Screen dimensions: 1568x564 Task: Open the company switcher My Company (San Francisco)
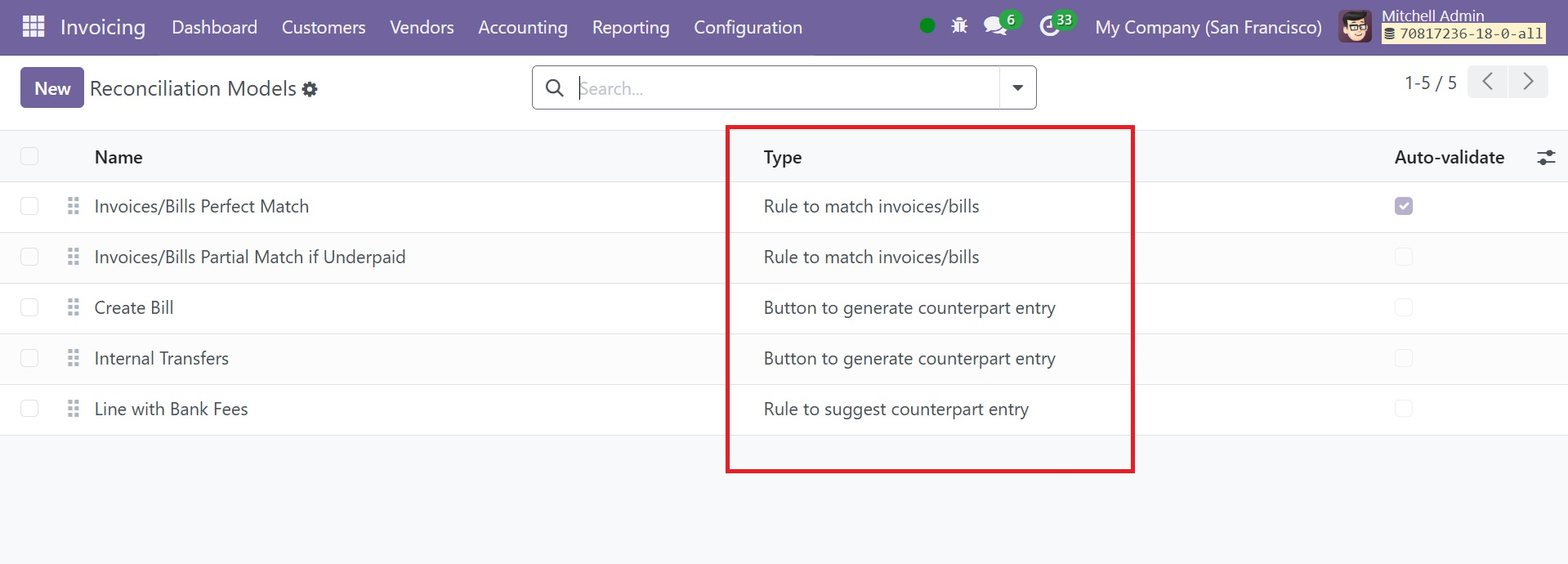(x=1208, y=27)
